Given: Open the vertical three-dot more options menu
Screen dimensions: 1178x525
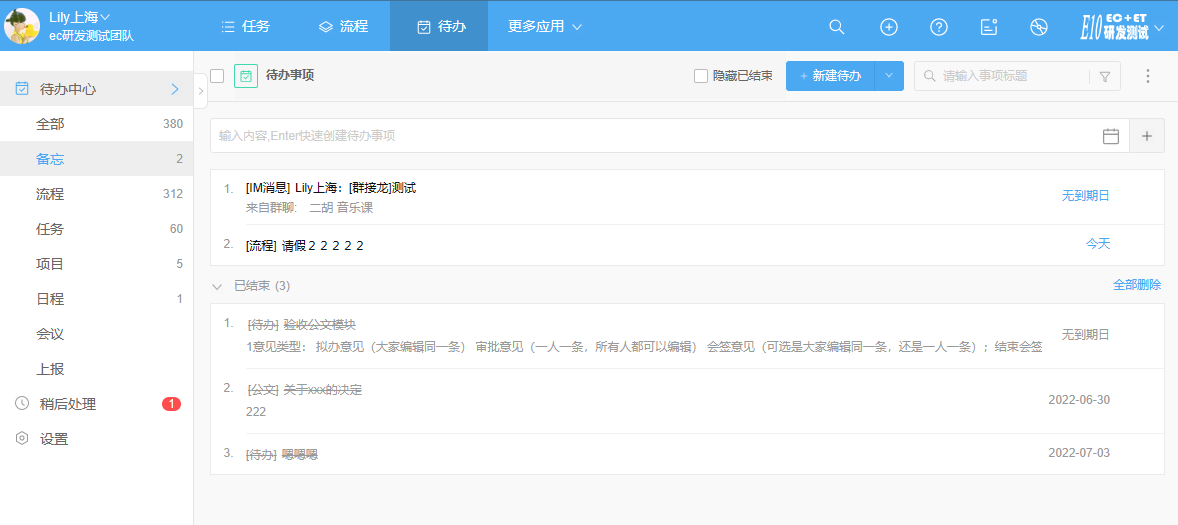Looking at the screenshot, I should coord(1147,76).
